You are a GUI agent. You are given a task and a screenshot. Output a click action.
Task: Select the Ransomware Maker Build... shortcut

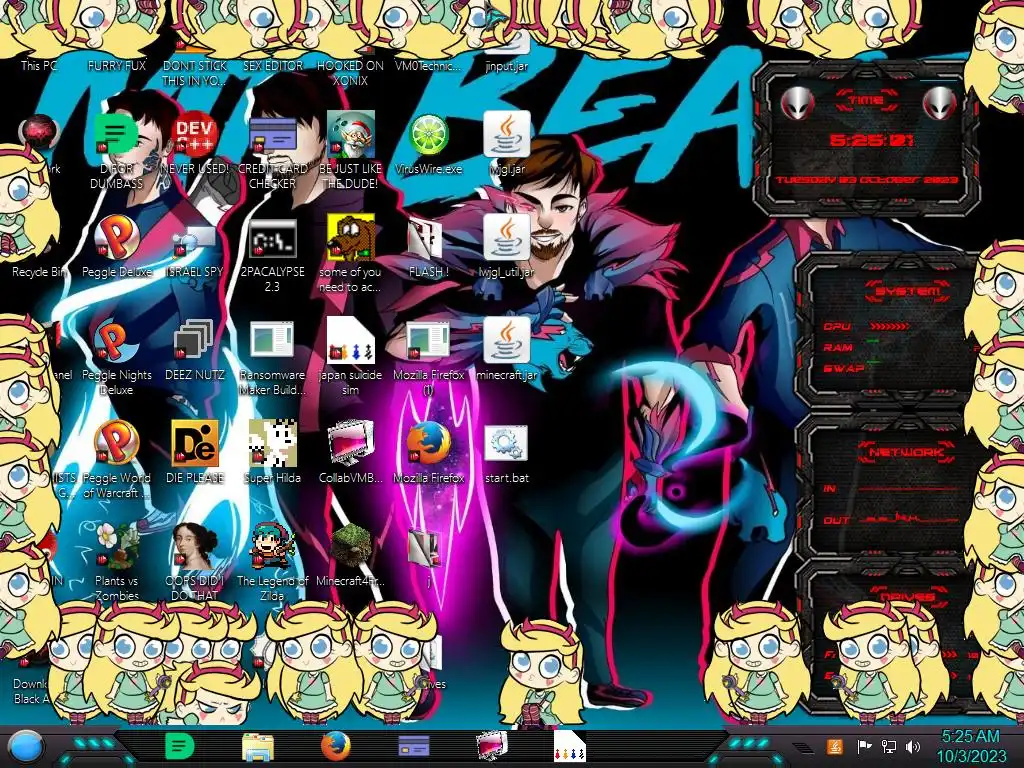pos(273,340)
